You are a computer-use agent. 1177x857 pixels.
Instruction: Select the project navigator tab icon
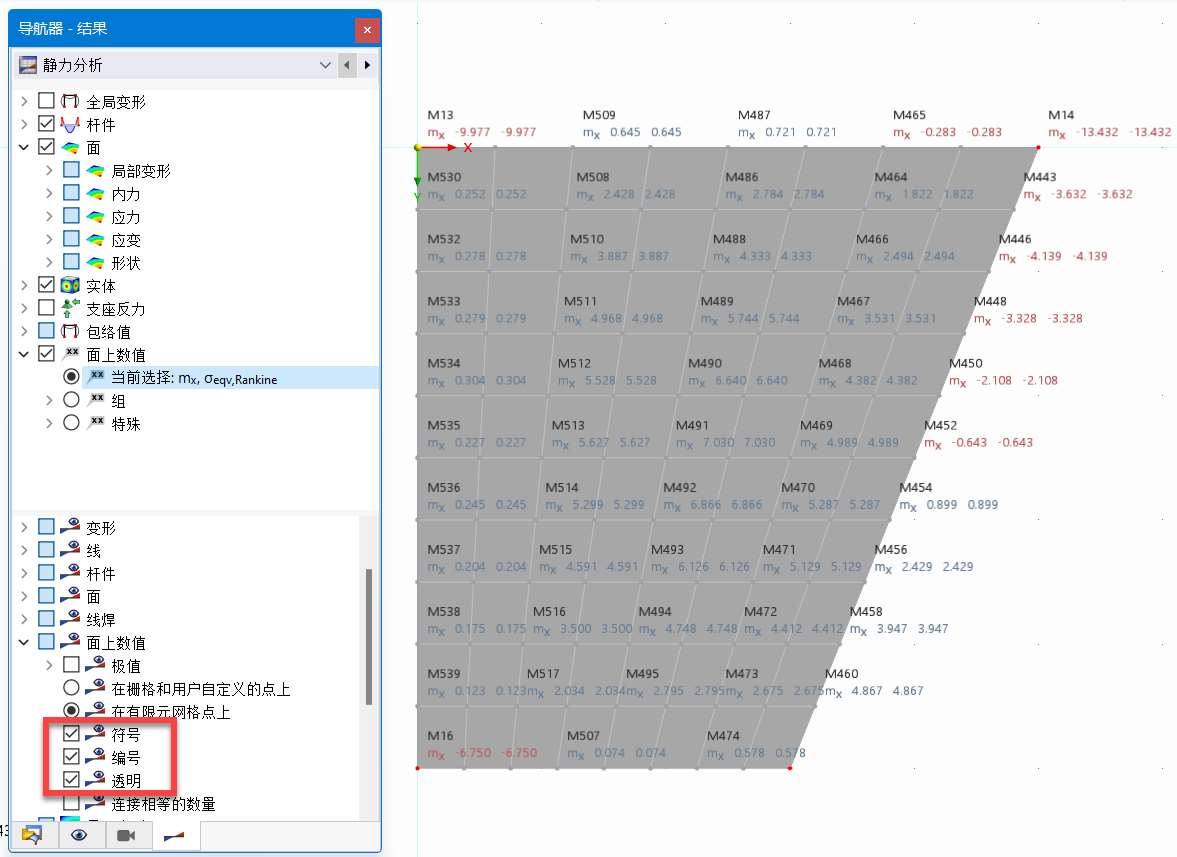pos(33,835)
